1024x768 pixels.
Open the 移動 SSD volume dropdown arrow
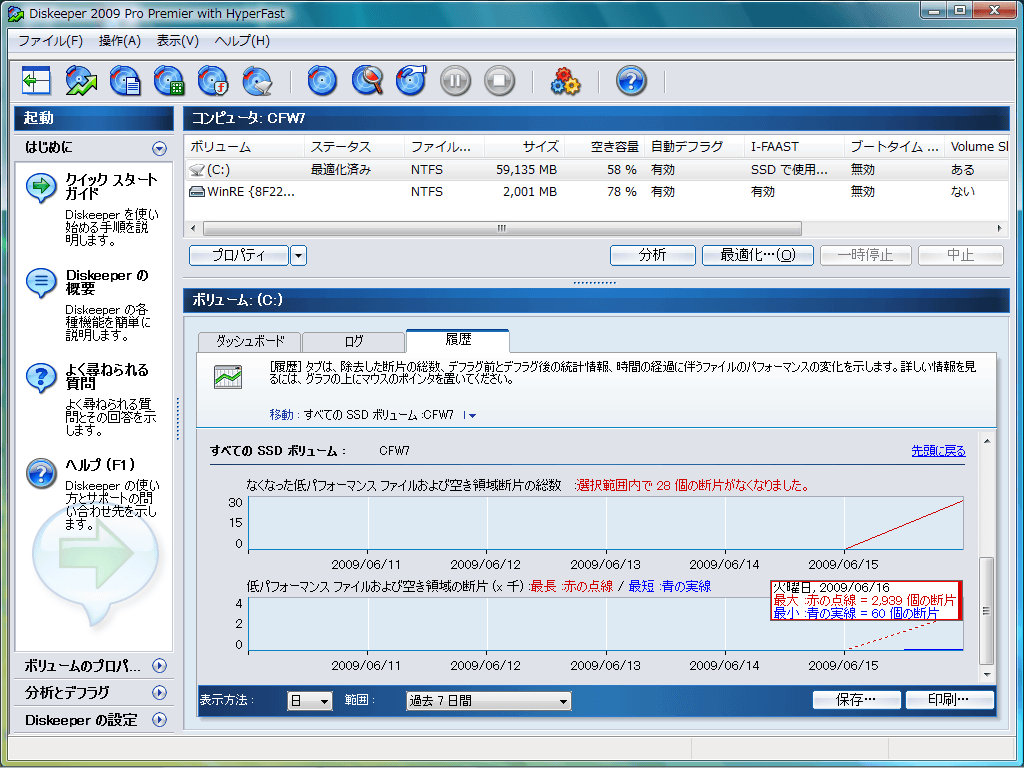pos(470,415)
